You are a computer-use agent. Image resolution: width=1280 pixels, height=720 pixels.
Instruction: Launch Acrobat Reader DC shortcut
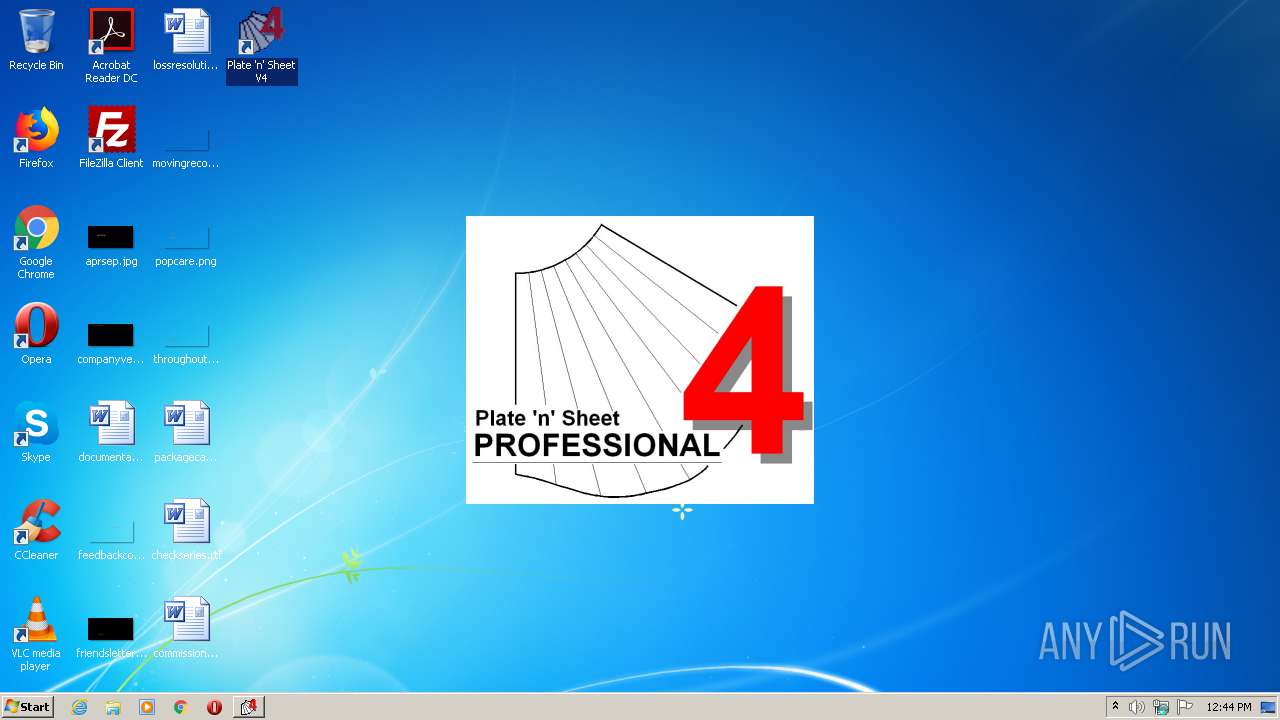[x=111, y=46]
